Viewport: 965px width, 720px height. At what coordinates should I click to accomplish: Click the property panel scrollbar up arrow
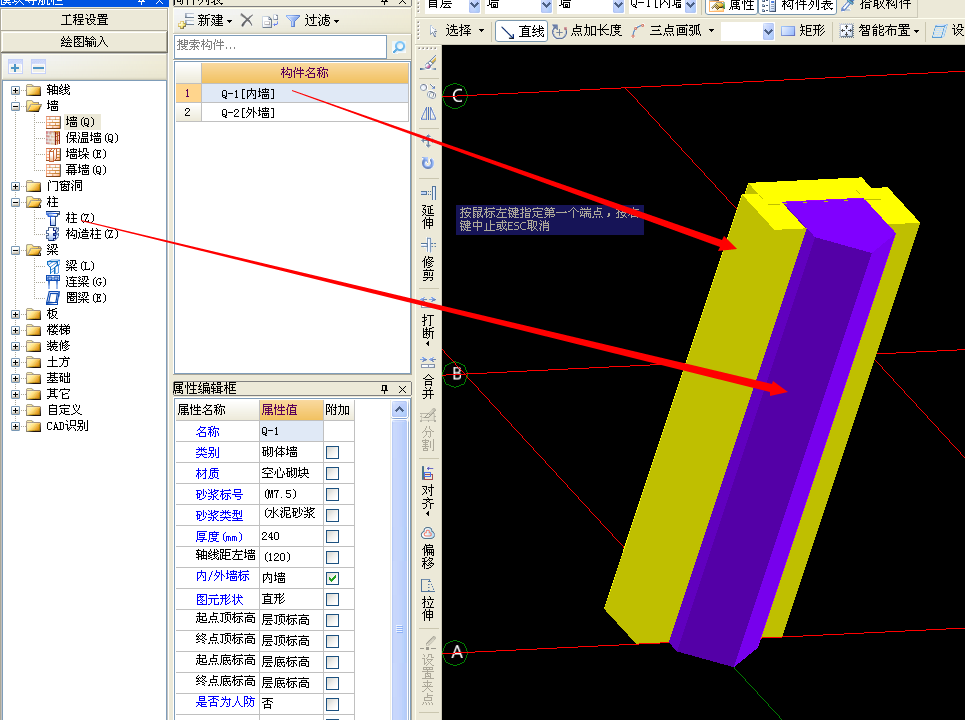pyautogui.click(x=399, y=409)
